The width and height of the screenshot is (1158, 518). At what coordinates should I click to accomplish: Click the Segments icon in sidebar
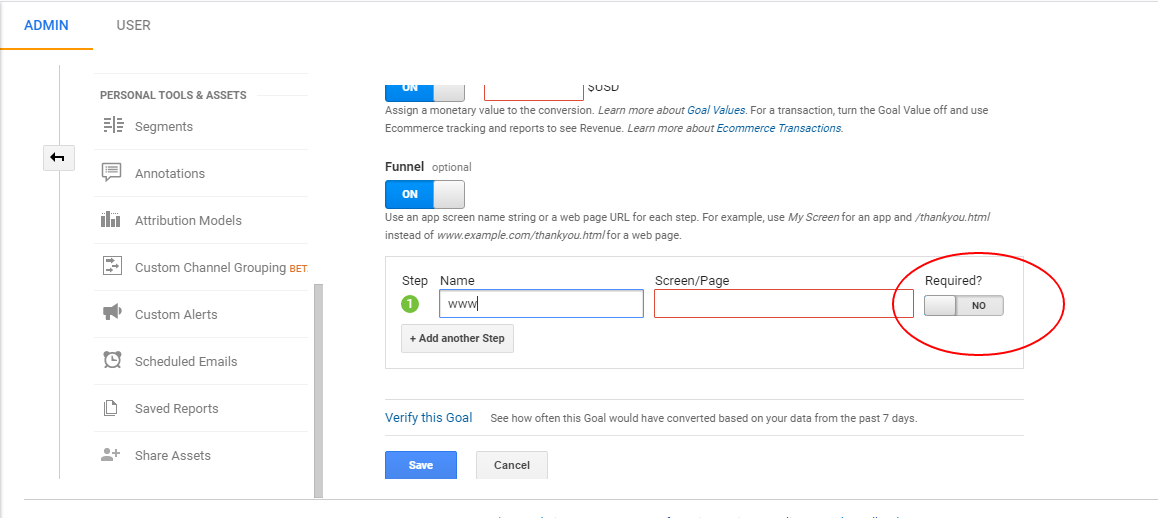pos(112,126)
